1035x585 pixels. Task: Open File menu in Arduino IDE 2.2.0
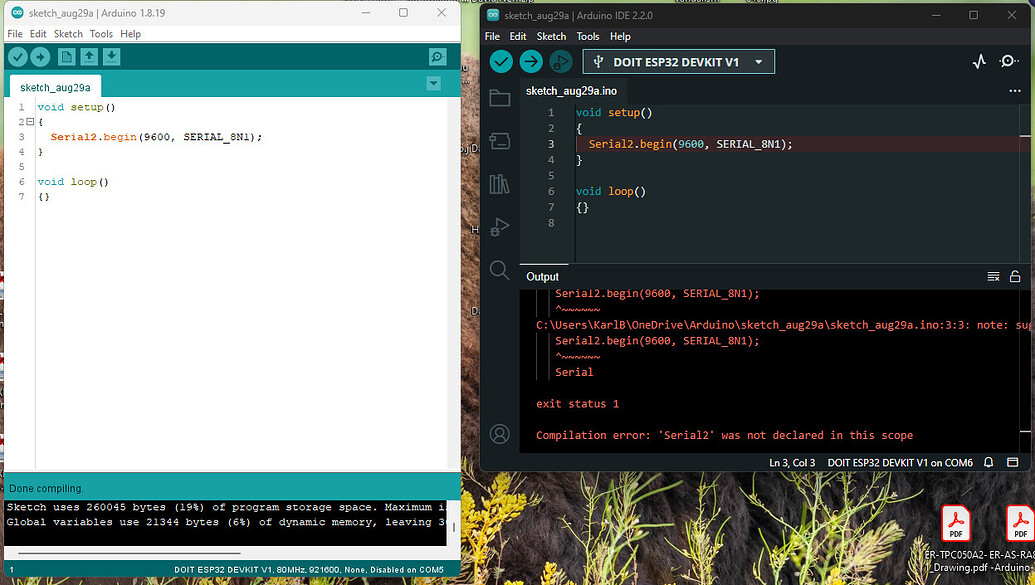click(x=492, y=36)
